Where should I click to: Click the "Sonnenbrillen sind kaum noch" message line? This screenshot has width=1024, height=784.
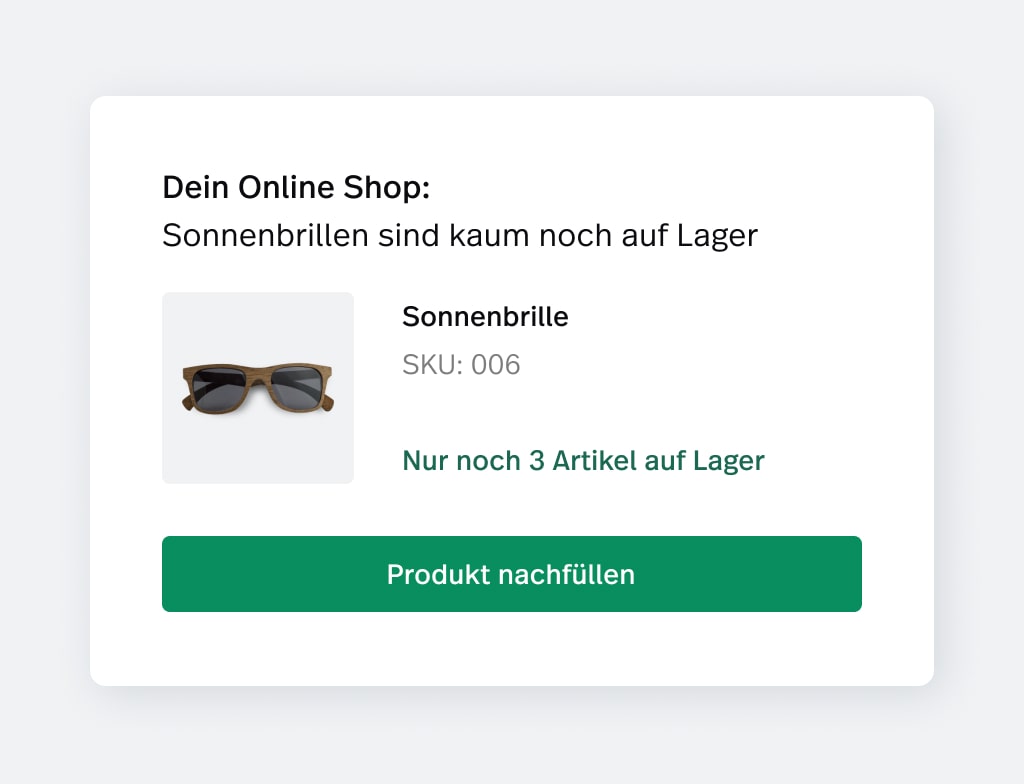tap(460, 236)
